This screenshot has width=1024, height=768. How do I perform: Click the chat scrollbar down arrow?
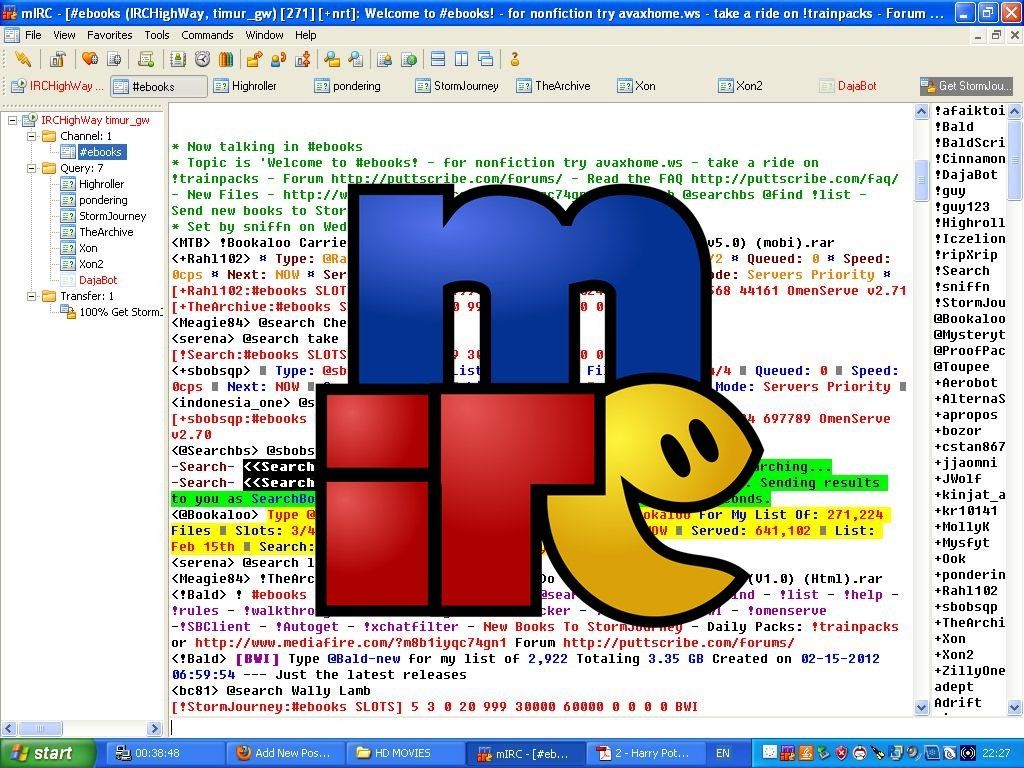[x=921, y=707]
